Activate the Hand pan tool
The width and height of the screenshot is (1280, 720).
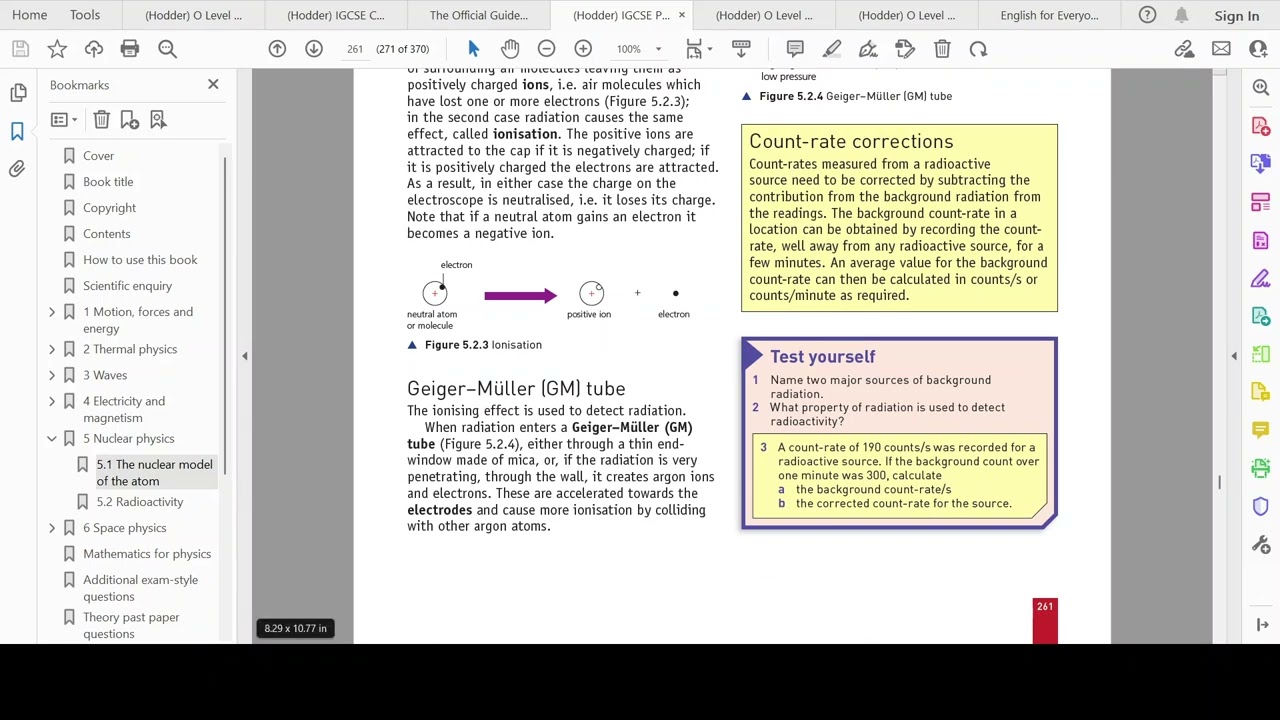click(510, 49)
